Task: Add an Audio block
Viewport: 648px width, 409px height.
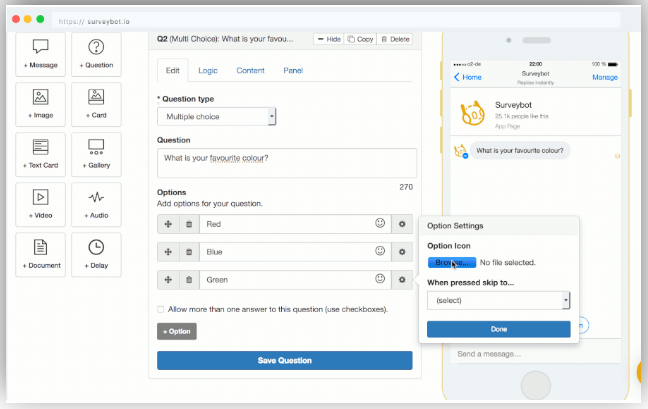Action: click(x=96, y=204)
